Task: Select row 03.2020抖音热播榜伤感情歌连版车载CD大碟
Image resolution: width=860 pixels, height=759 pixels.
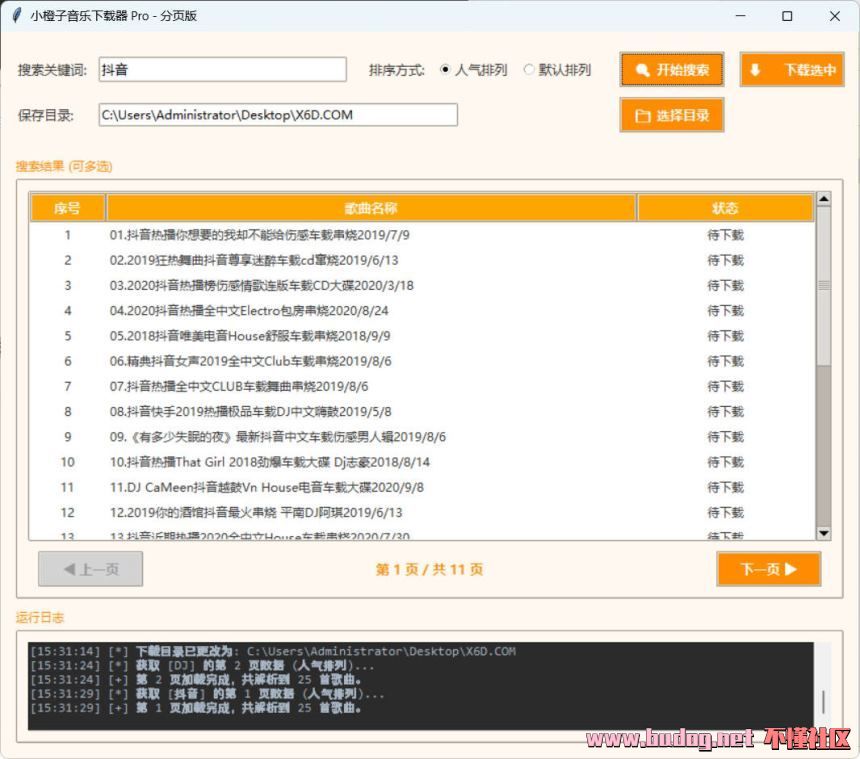Action: click(422, 285)
